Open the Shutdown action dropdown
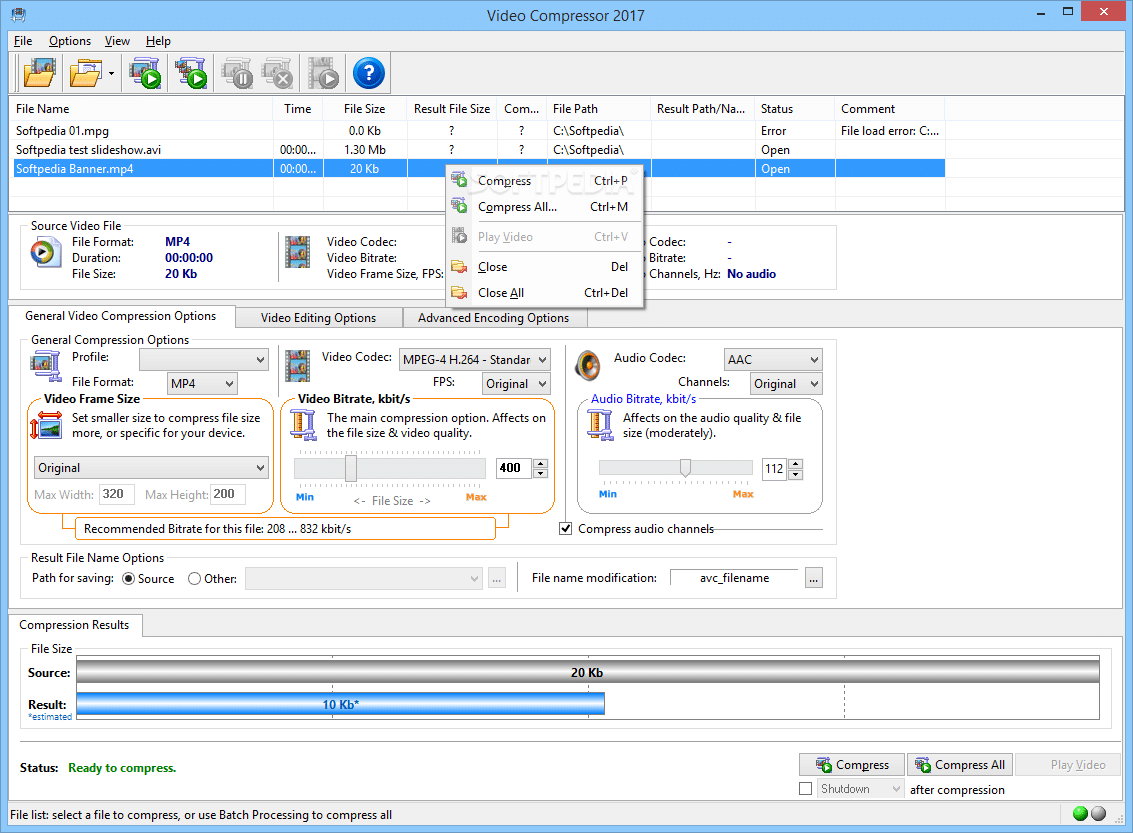 coord(861,789)
